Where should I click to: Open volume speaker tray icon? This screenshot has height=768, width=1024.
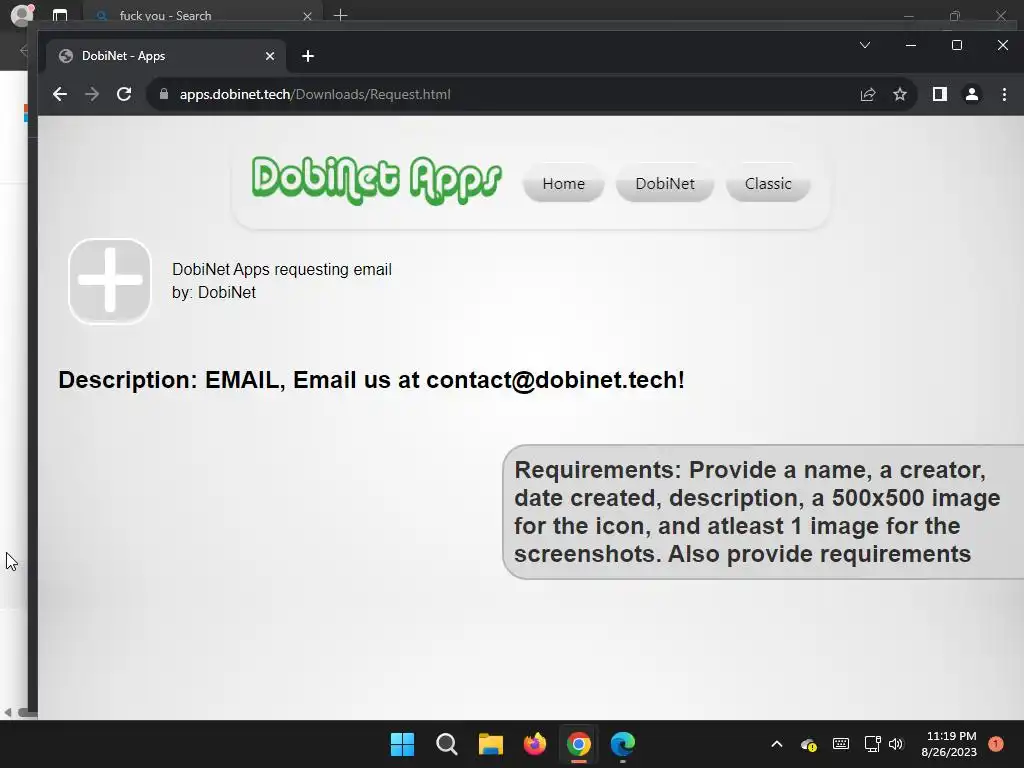click(x=896, y=744)
